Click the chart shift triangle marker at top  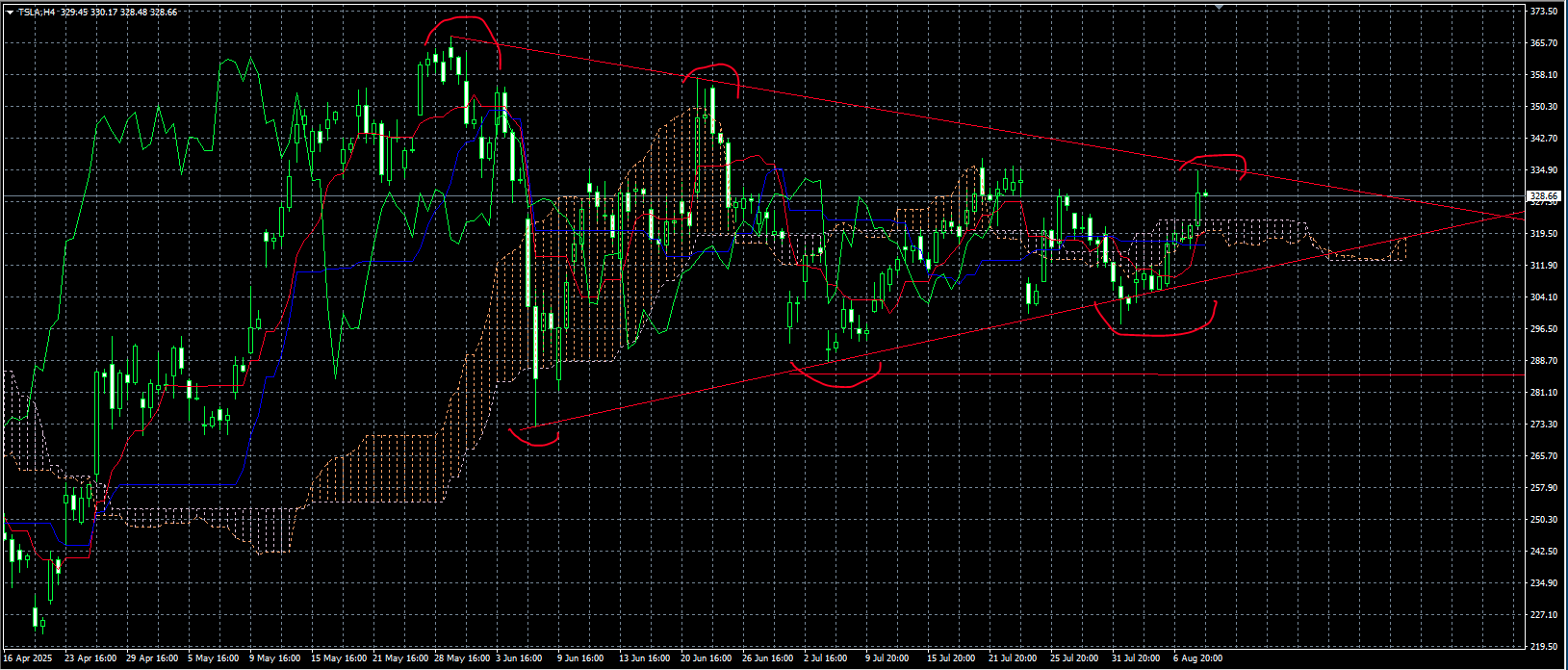1220,7
